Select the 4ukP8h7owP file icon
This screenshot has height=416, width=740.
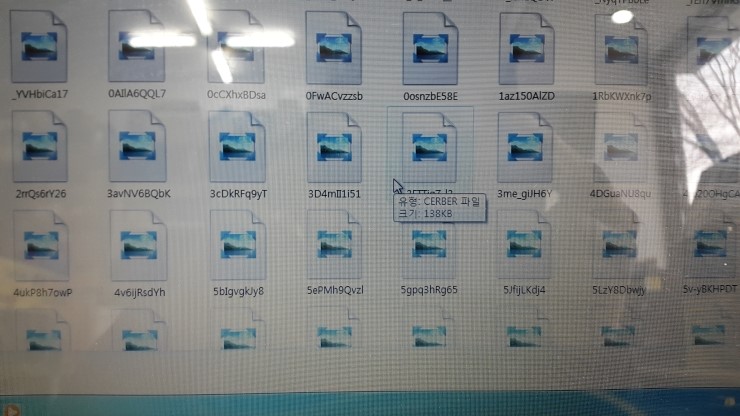[41, 246]
